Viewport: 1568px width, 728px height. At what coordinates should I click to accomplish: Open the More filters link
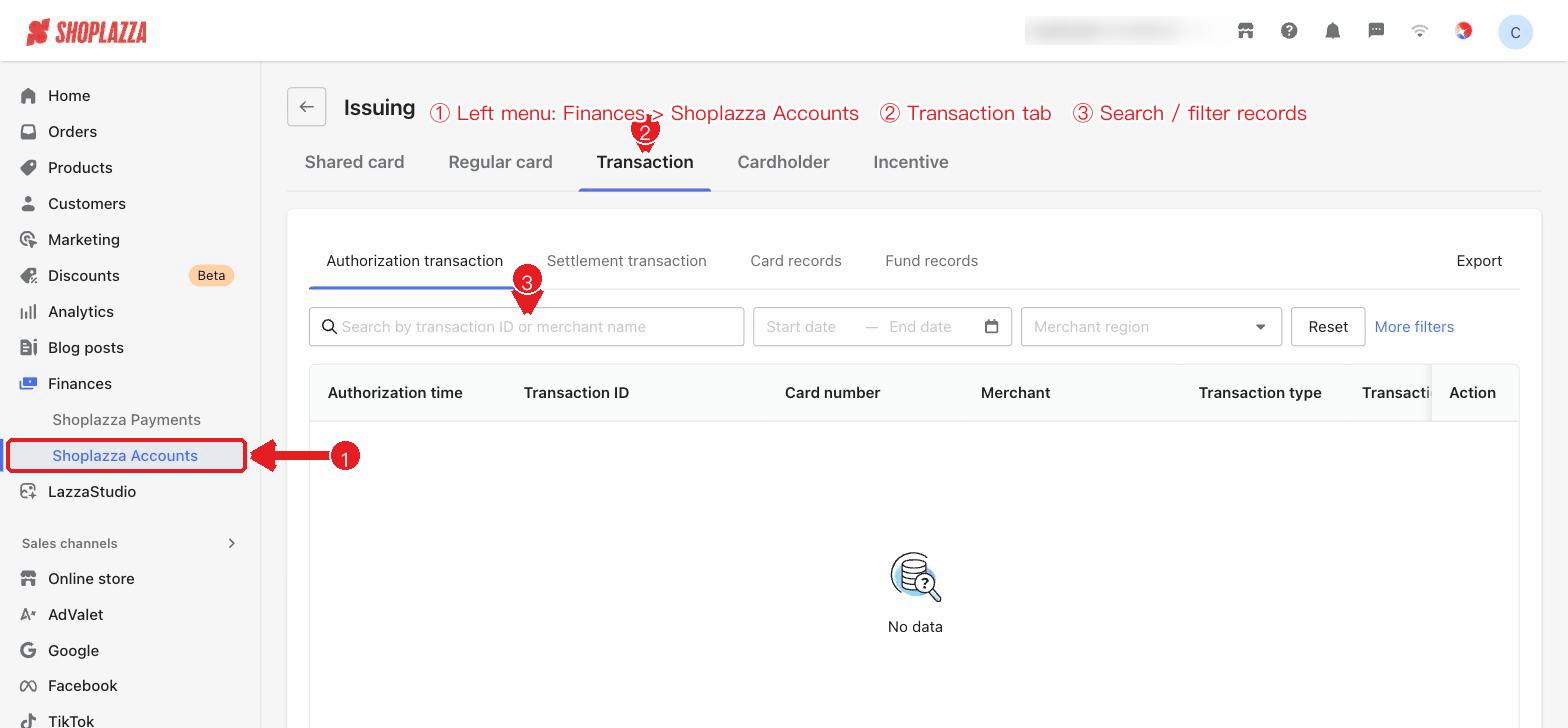coord(1414,327)
